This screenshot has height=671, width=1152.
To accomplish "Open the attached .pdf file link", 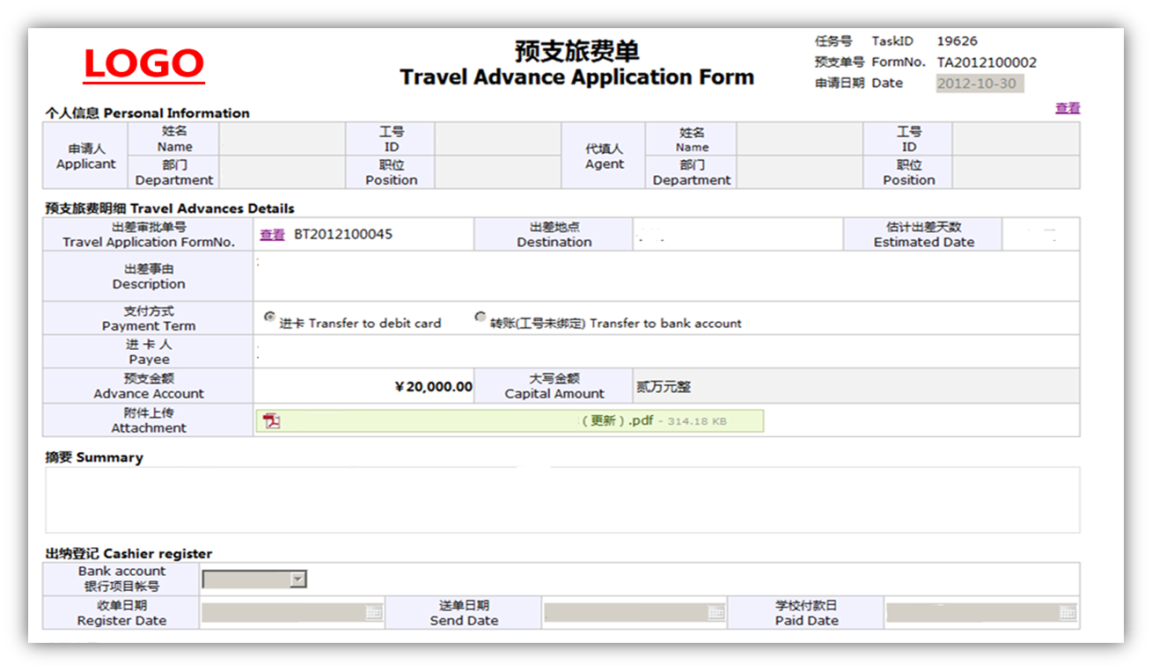I will (617, 421).
